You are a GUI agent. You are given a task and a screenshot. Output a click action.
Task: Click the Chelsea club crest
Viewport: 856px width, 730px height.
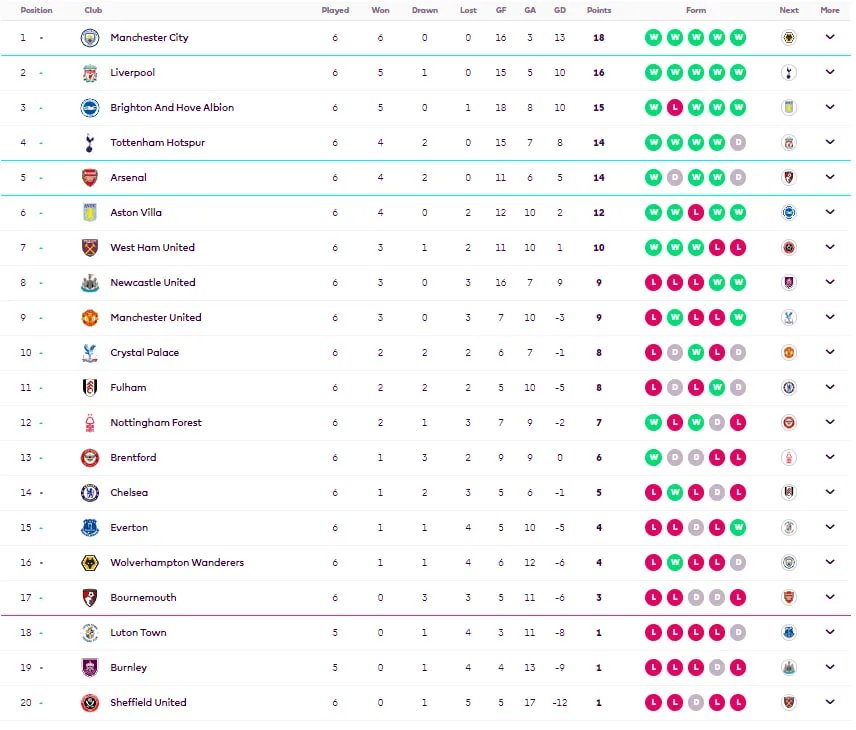pos(90,493)
